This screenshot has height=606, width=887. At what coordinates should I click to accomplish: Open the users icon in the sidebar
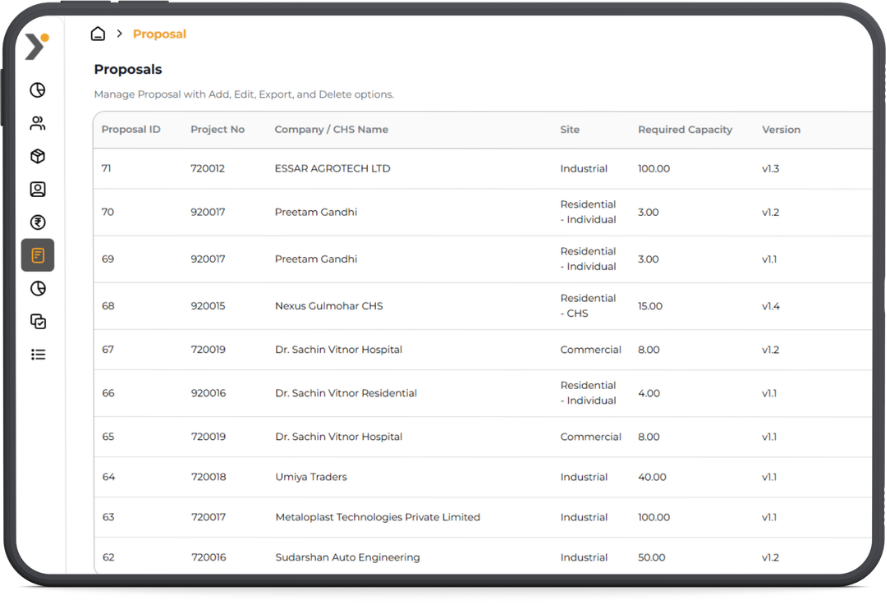[x=38, y=123]
